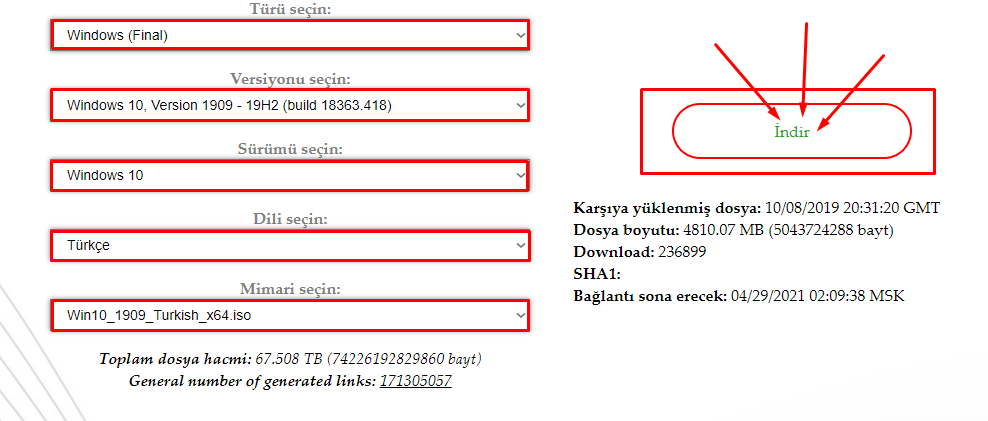The image size is (988, 421).
Task: Click the SHA1: label
Action: coord(597,274)
